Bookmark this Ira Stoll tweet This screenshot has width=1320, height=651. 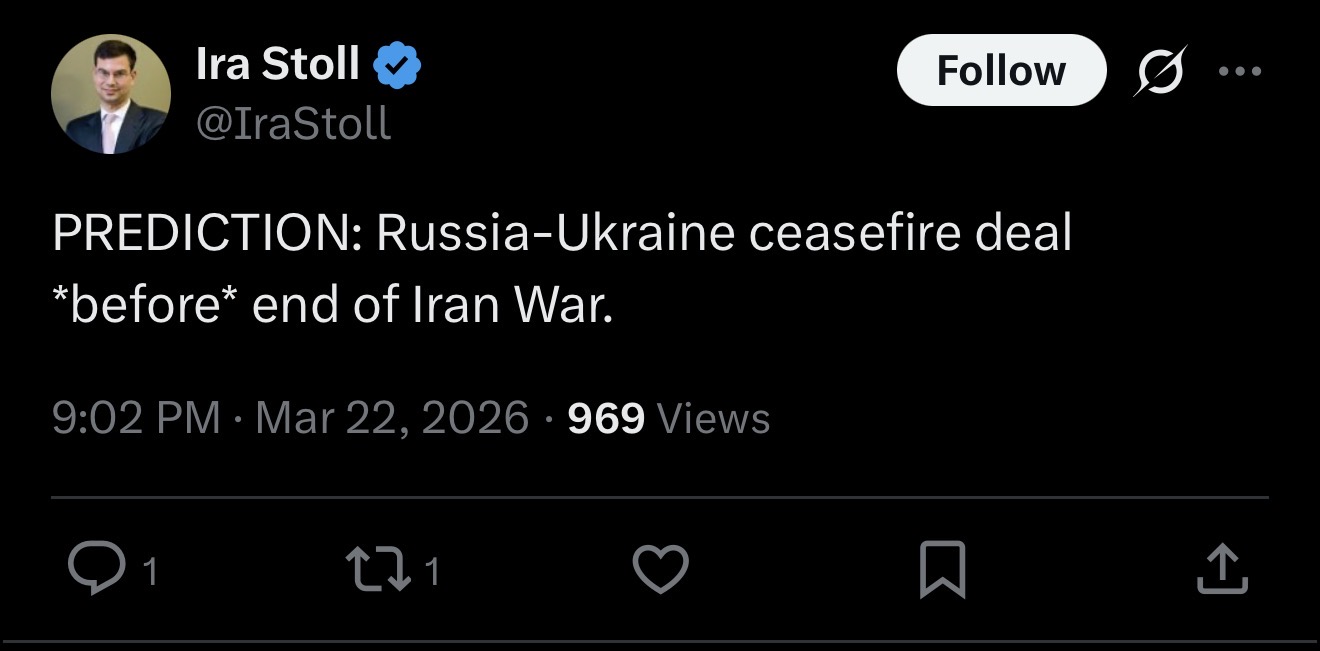pyautogui.click(x=941, y=569)
